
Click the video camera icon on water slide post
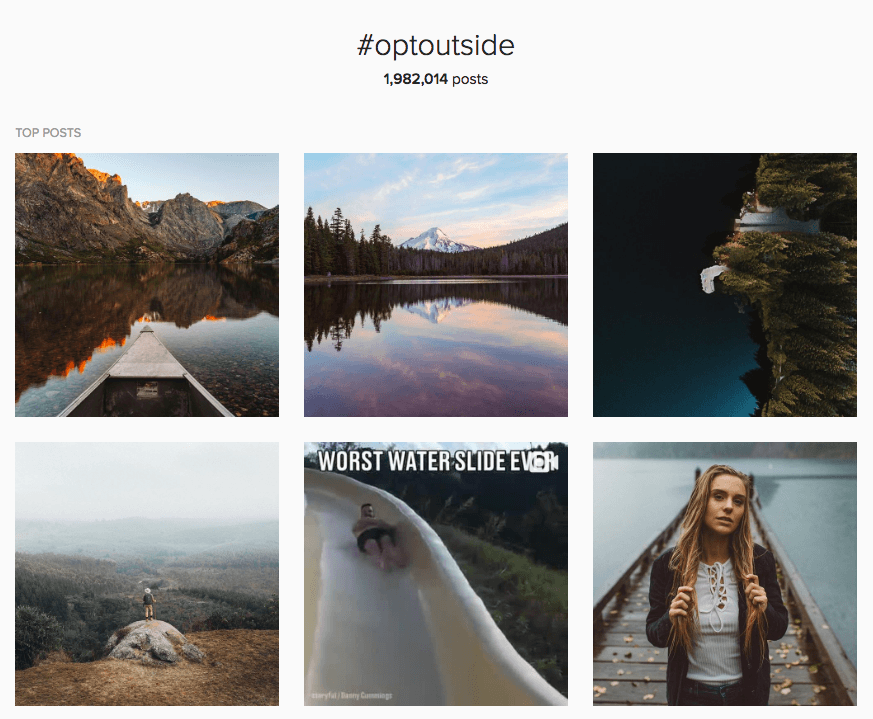click(543, 462)
